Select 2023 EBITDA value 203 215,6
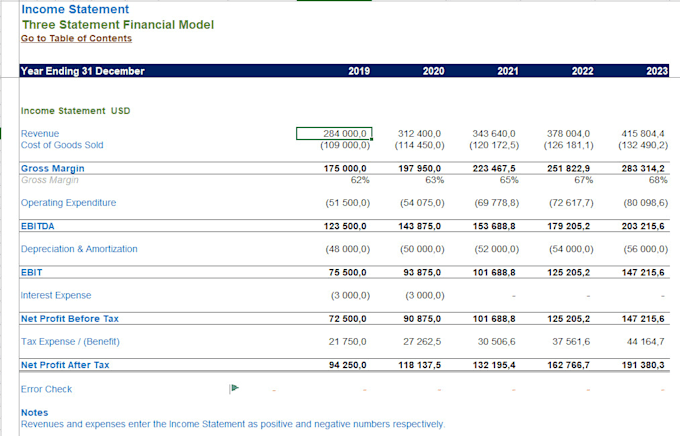Viewport: 680px width, 436px height. (643, 226)
